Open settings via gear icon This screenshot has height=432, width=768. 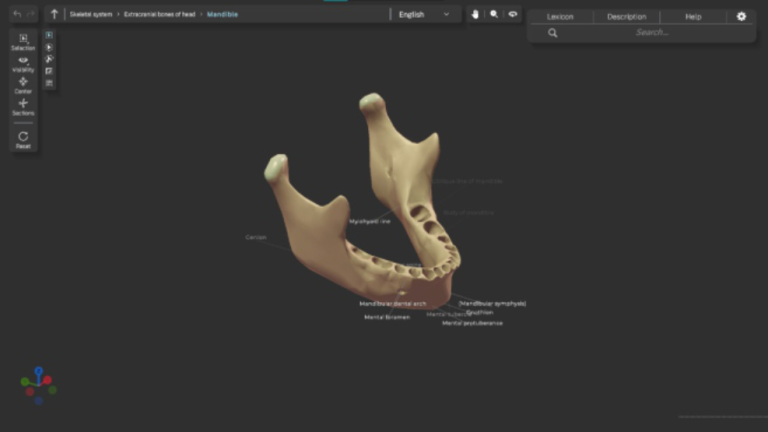tap(741, 17)
